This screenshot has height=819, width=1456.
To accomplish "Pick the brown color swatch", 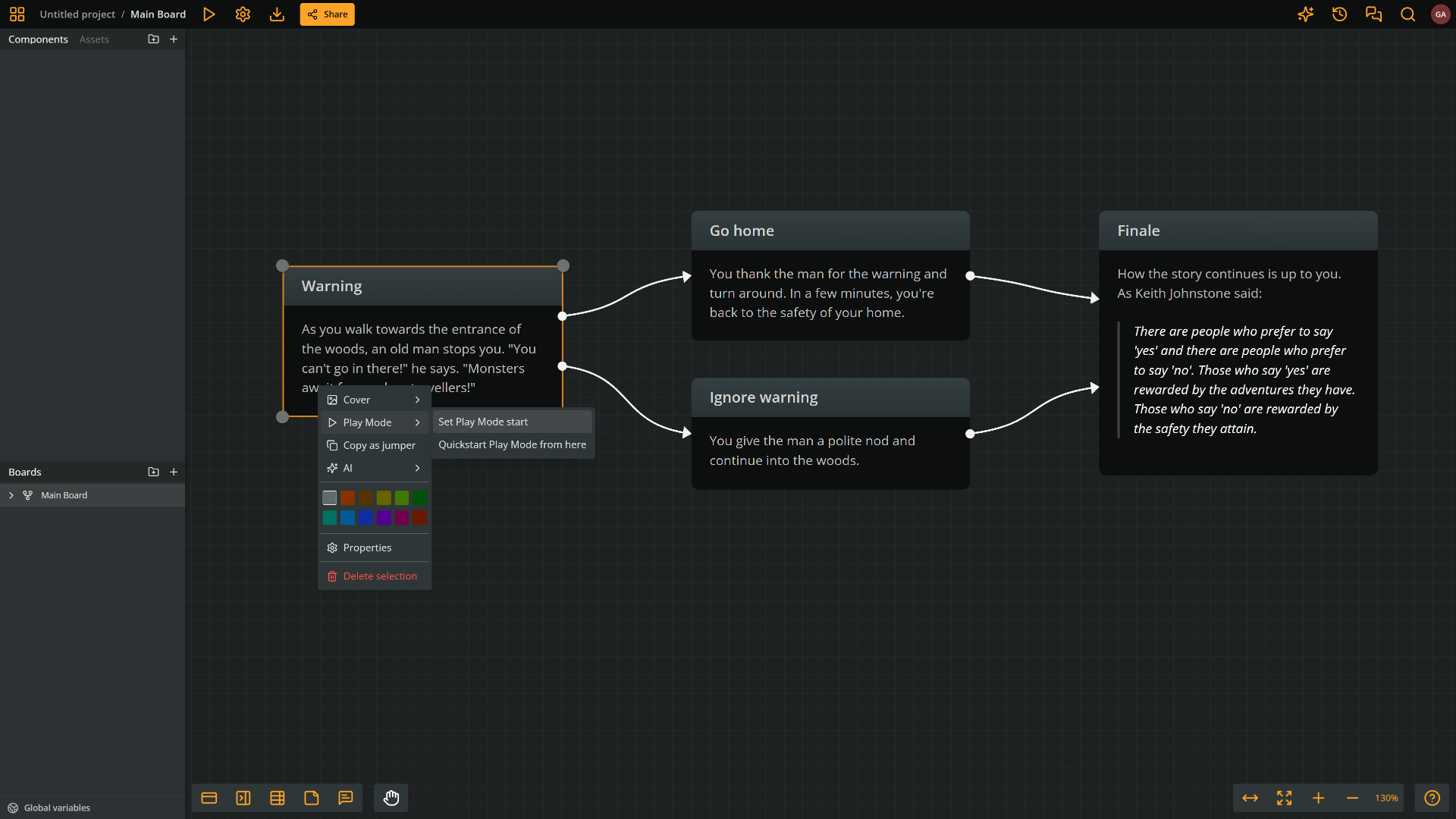I will [x=366, y=498].
